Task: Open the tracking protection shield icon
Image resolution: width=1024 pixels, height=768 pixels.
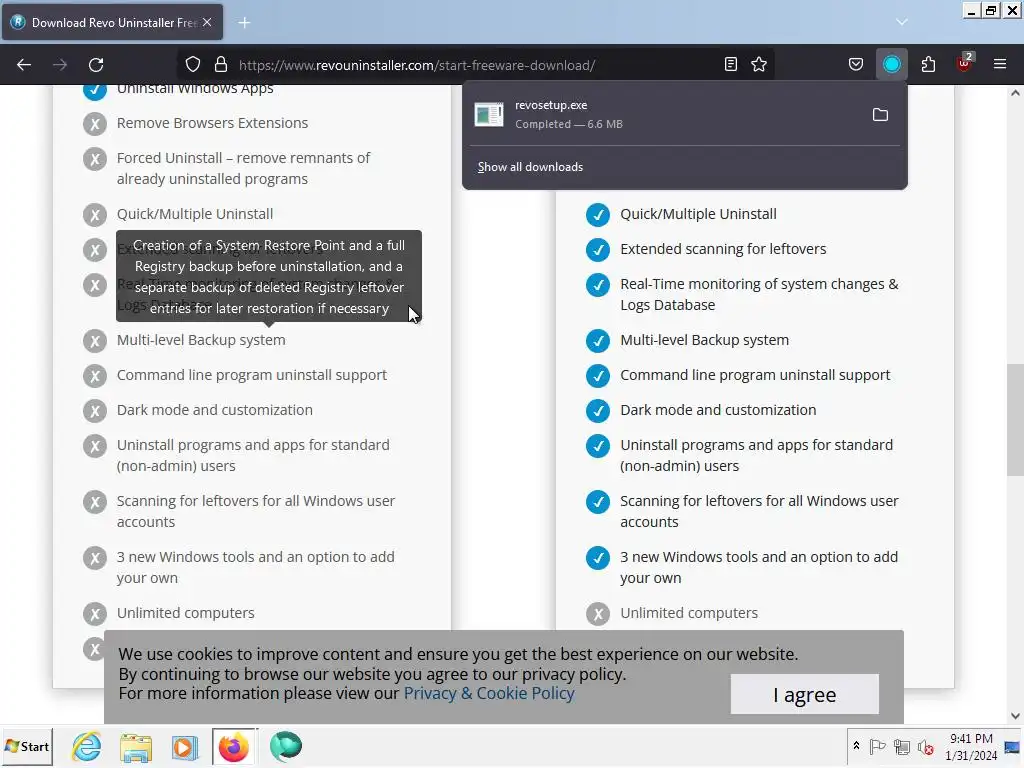Action: tap(193, 65)
